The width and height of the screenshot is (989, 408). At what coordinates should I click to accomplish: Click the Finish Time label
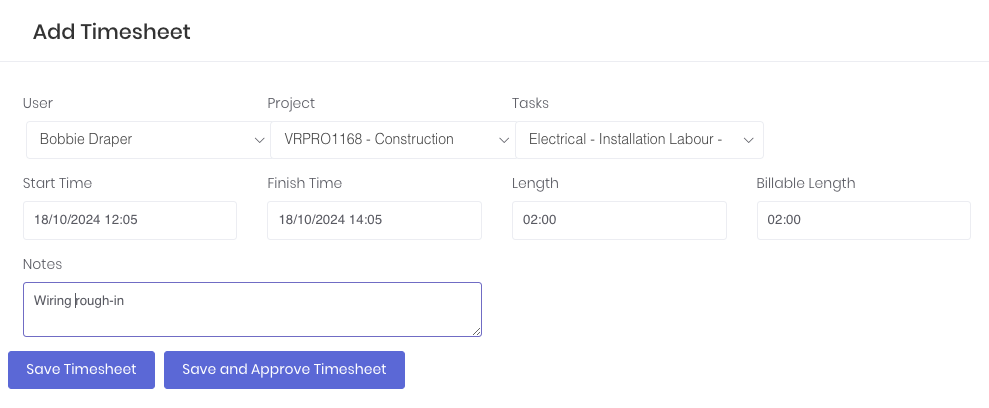coord(304,183)
